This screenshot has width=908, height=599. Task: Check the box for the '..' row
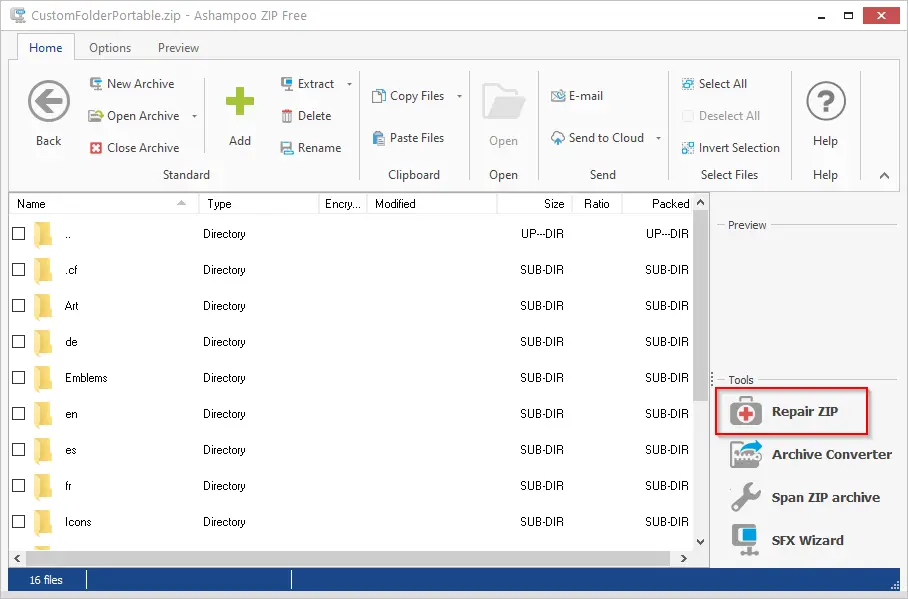click(x=19, y=233)
